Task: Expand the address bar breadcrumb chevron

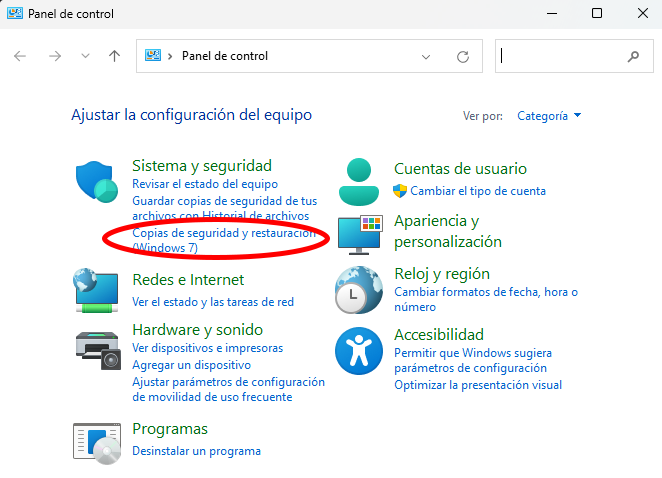Action: pos(170,56)
